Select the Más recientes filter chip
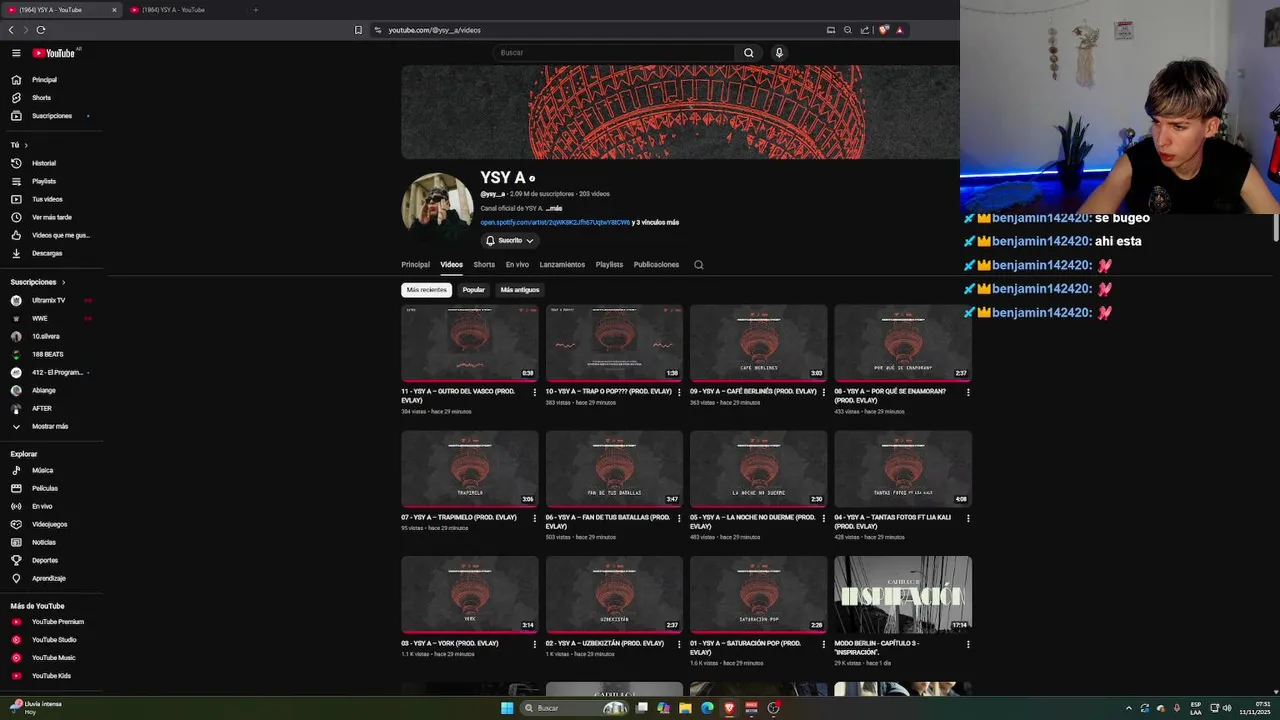The width and height of the screenshot is (1280, 720). coord(427,290)
